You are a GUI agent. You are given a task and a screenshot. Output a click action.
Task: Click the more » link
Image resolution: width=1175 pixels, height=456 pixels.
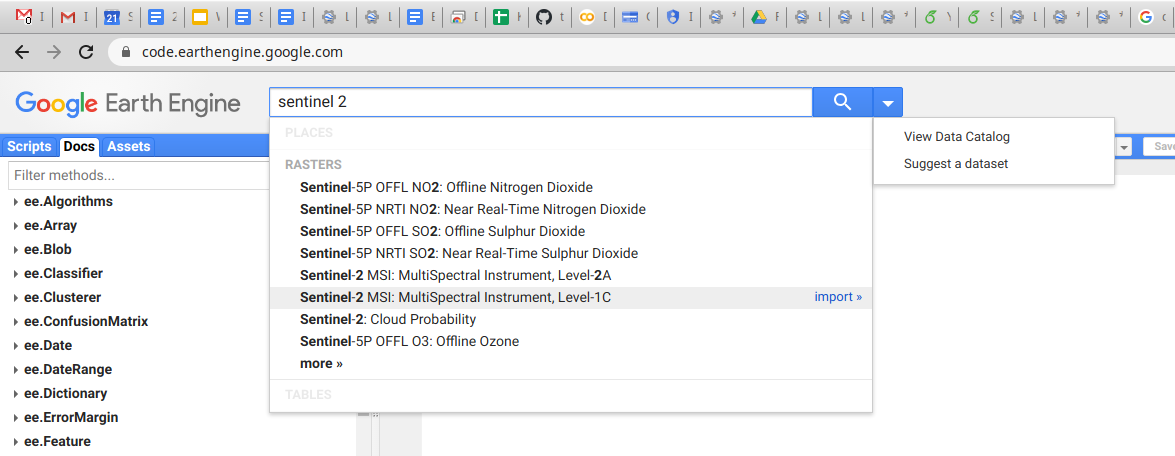(321, 363)
